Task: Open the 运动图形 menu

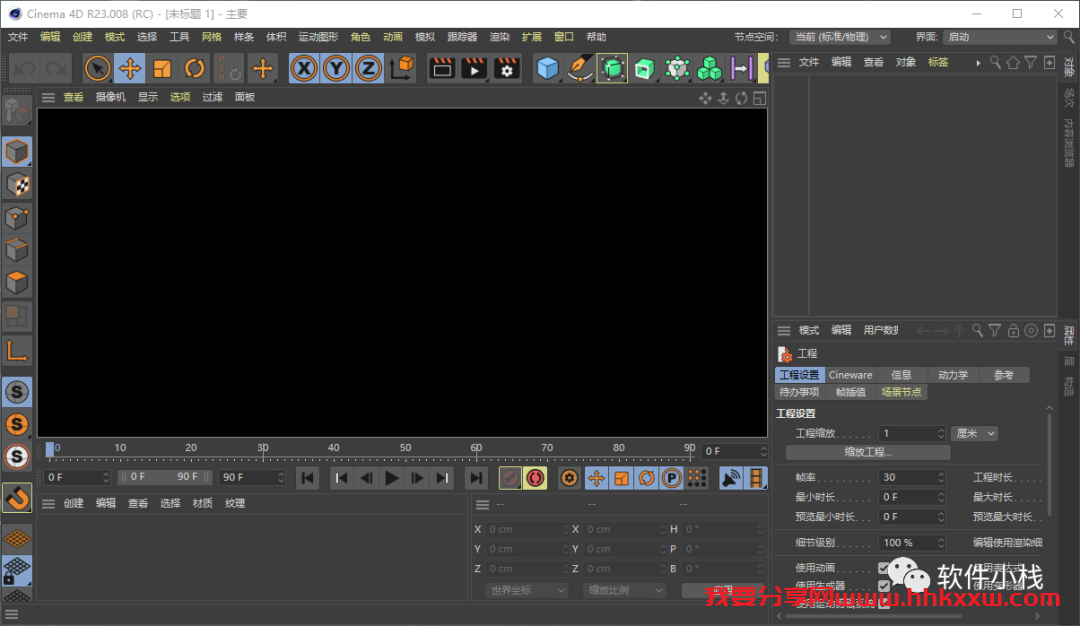Action: [x=318, y=37]
